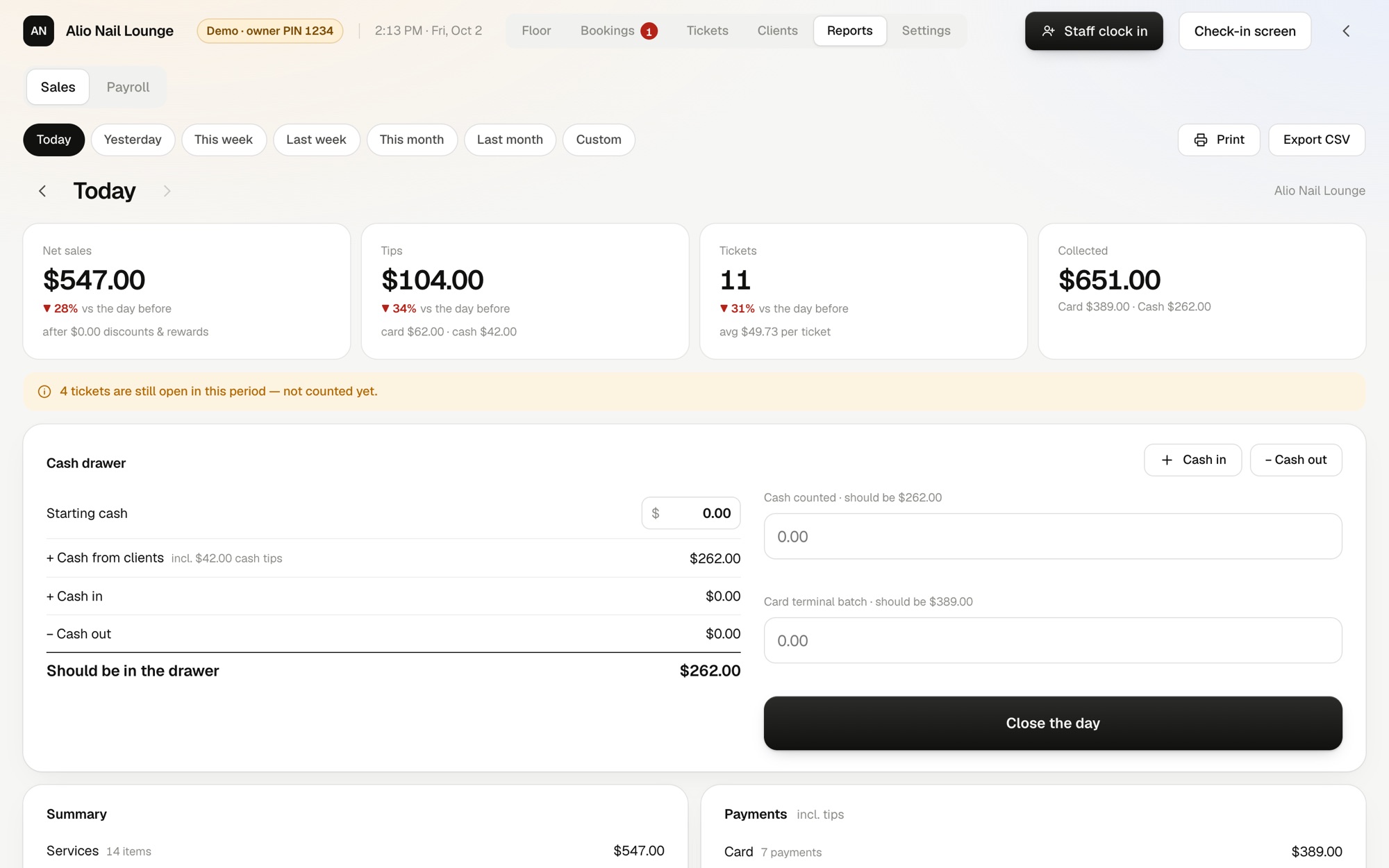The width and height of the screenshot is (1389, 868).
Task: Open the Tickets tab
Action: click(x=707, y=31)
